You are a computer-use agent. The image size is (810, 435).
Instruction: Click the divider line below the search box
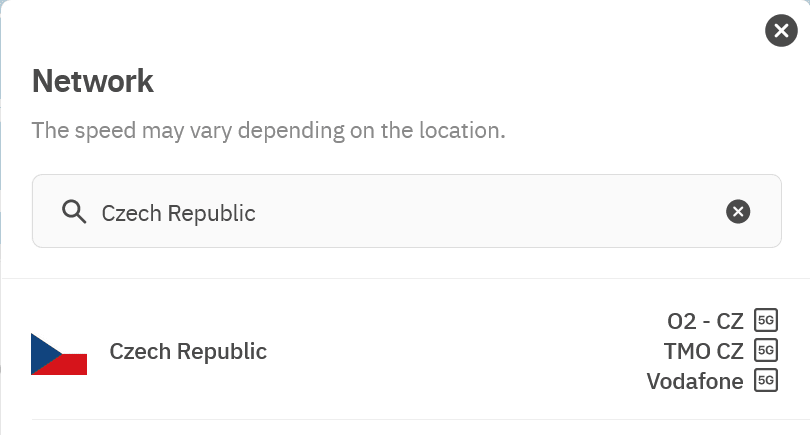coord(405,278)
